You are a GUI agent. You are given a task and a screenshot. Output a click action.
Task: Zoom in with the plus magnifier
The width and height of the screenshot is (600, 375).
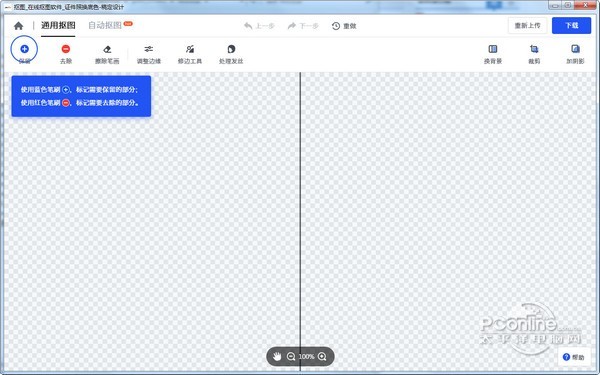(322, 356)
